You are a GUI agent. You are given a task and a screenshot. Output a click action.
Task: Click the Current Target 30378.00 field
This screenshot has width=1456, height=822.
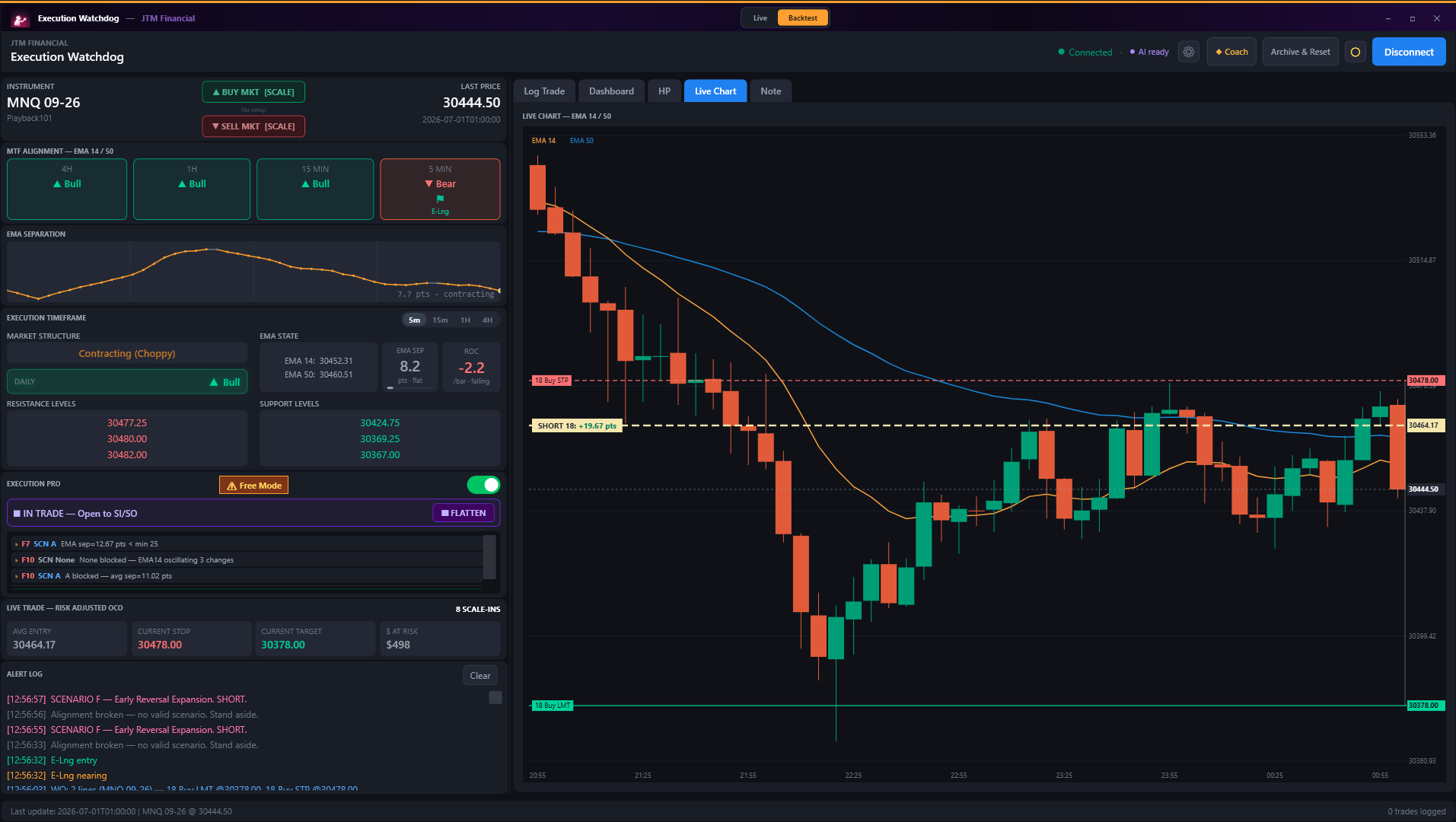click(x=315, y=639)
